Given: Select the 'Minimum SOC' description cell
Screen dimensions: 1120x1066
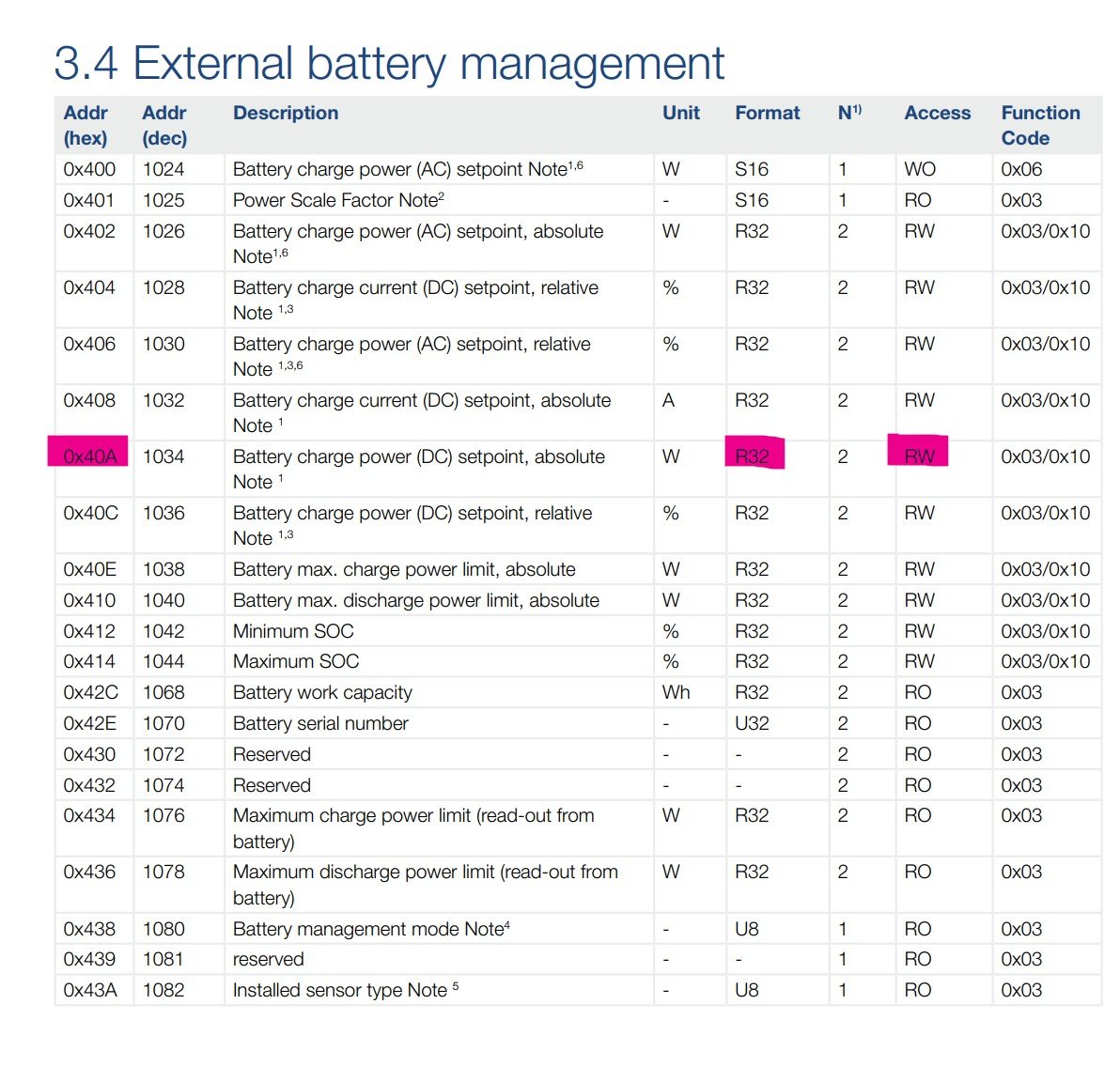Looking at the screenshot, I should (293, 631).
